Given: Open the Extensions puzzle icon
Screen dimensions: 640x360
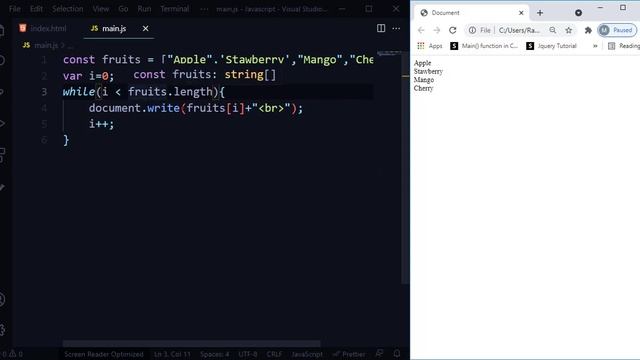Looking at the screenshot, I should pyautogui.click(x=588, y=30).
